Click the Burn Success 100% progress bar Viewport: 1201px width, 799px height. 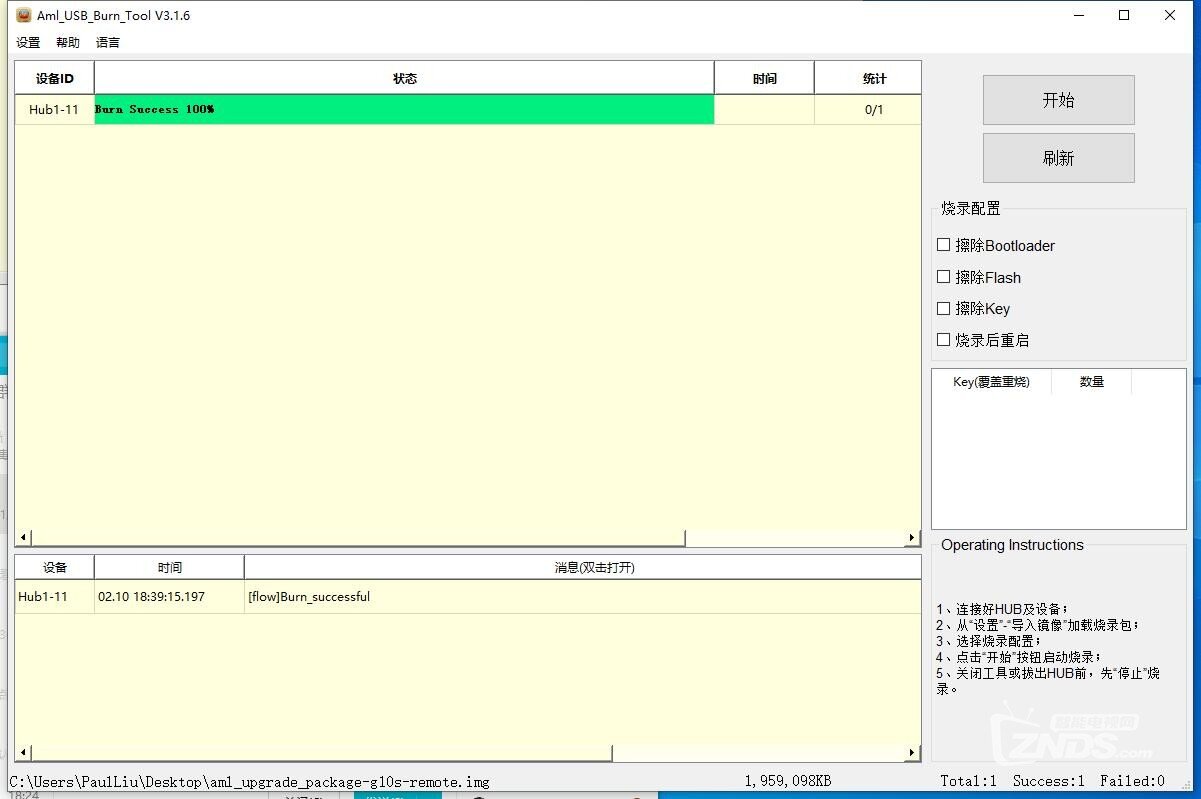click(x=404, y=110)
